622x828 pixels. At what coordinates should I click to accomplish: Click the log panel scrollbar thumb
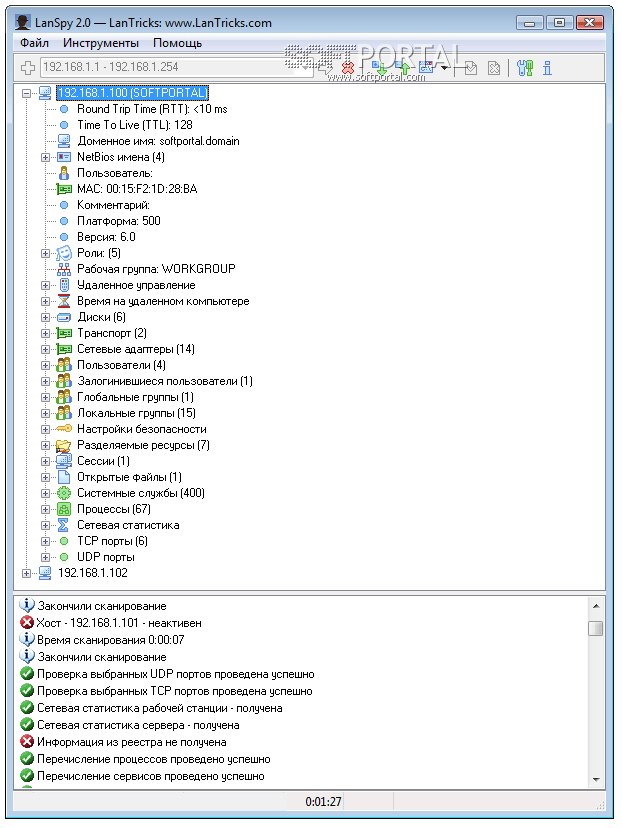(596, 628)
